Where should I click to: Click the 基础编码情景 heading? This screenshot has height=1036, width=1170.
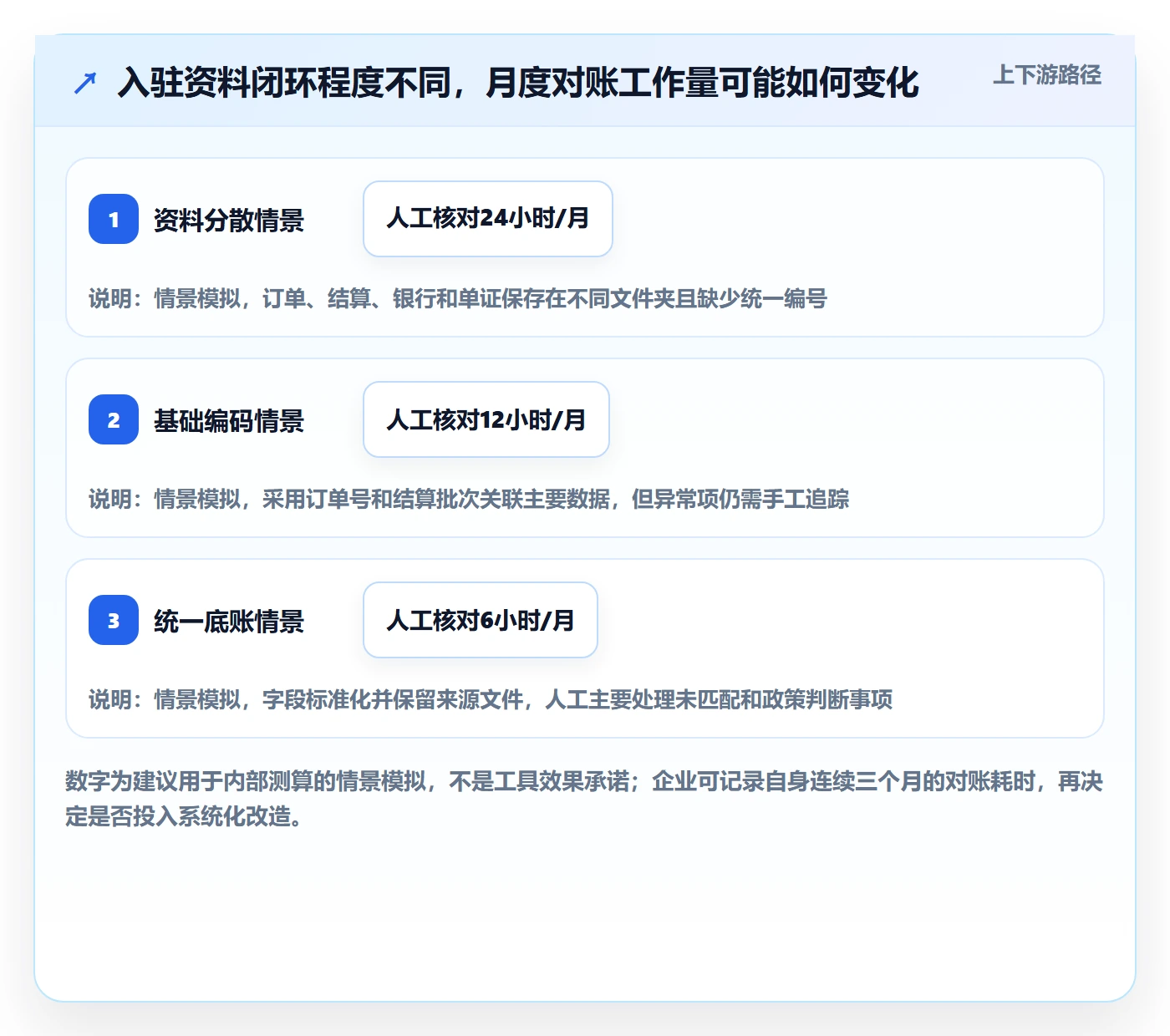click(229, 420)
